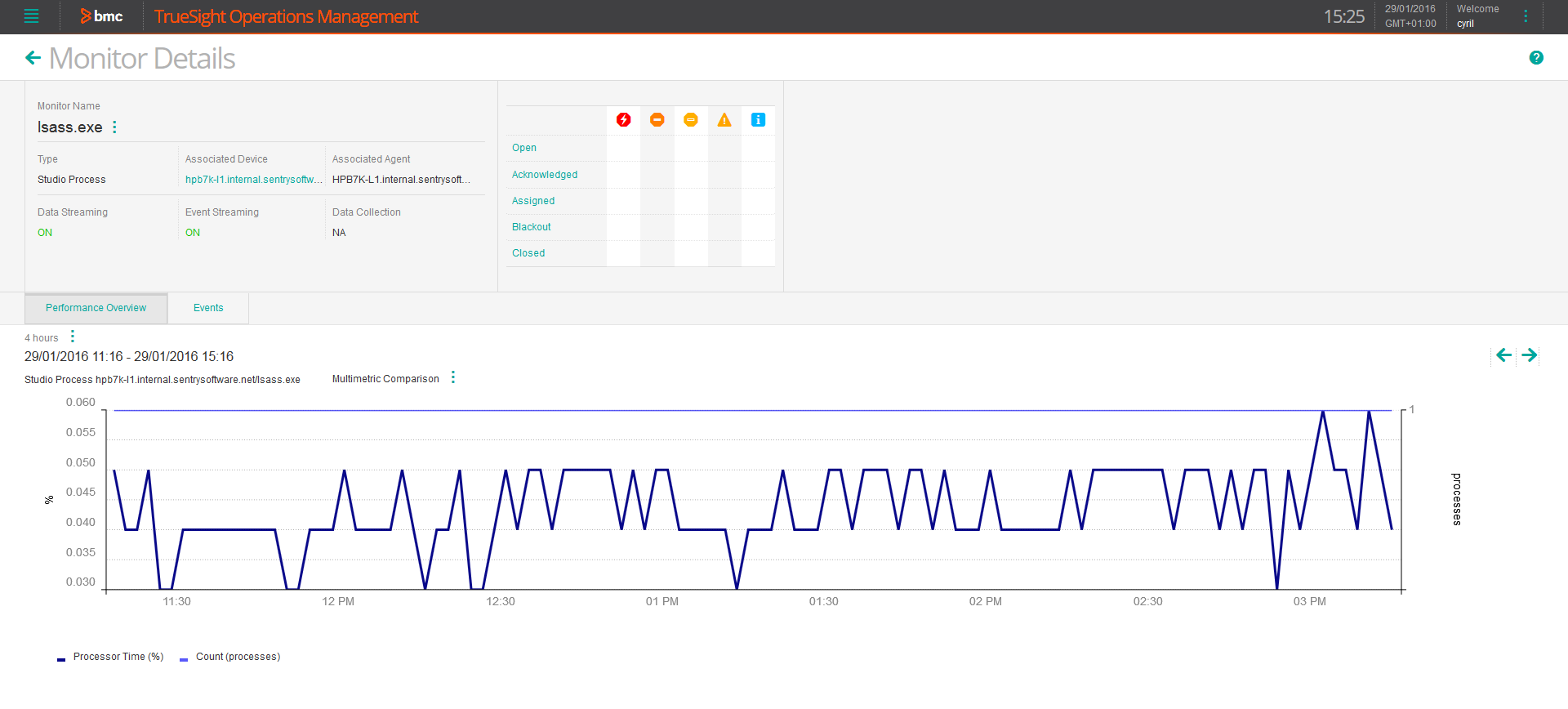This screenshot has width=1568, height=709.
Task: Move chart to next time period
Action: [x=1530, y=355]
